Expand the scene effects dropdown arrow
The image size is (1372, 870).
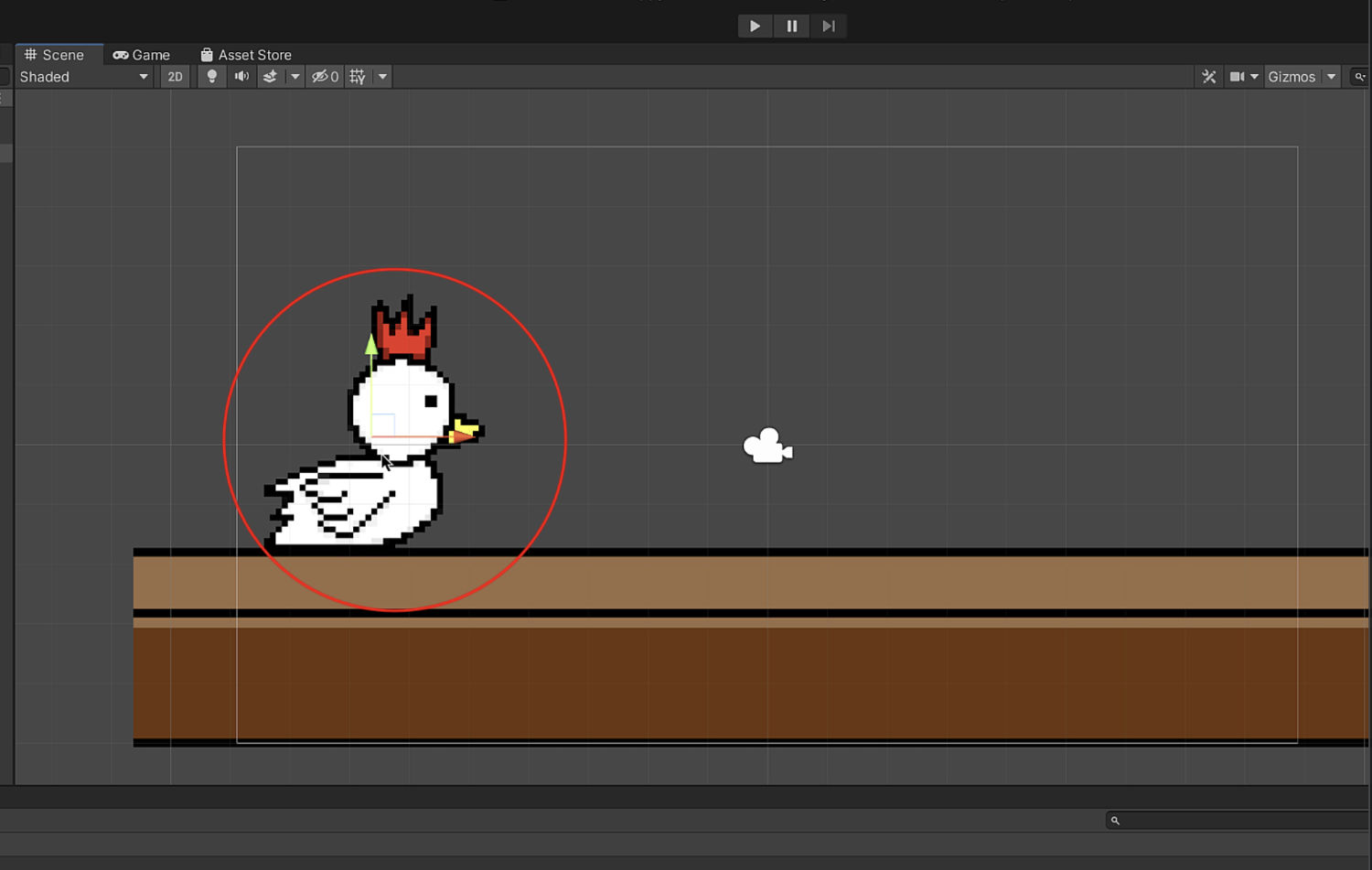[295, 77]
